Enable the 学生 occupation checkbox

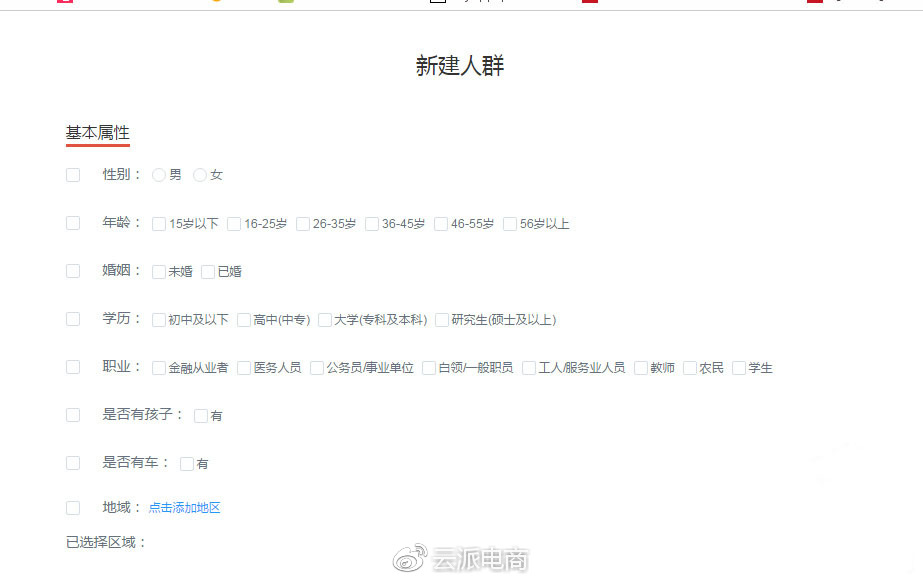pyautogui.click(x=737, y=367)
